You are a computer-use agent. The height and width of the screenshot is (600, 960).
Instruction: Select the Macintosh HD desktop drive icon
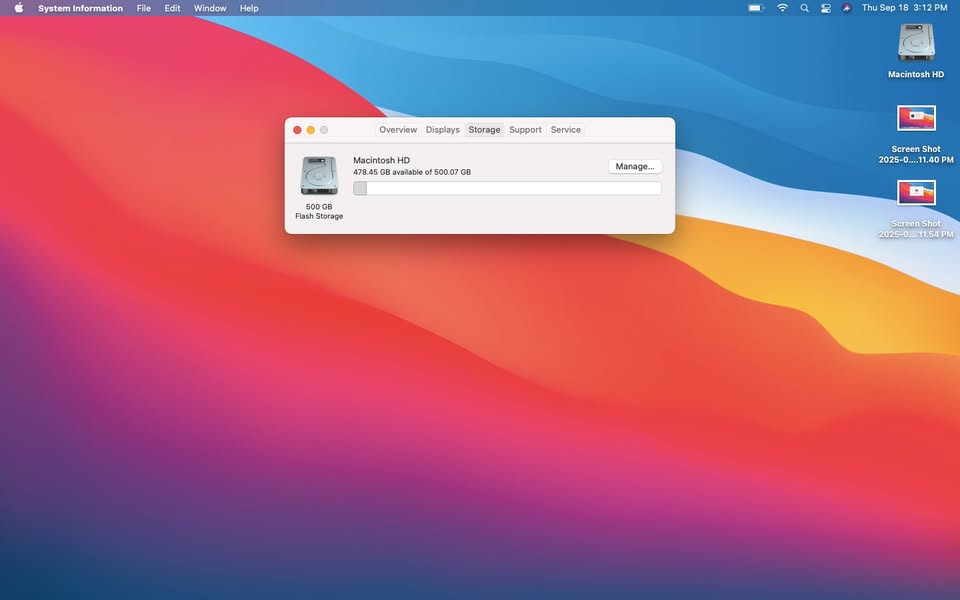pyautogui.click(x=916, y=44)
